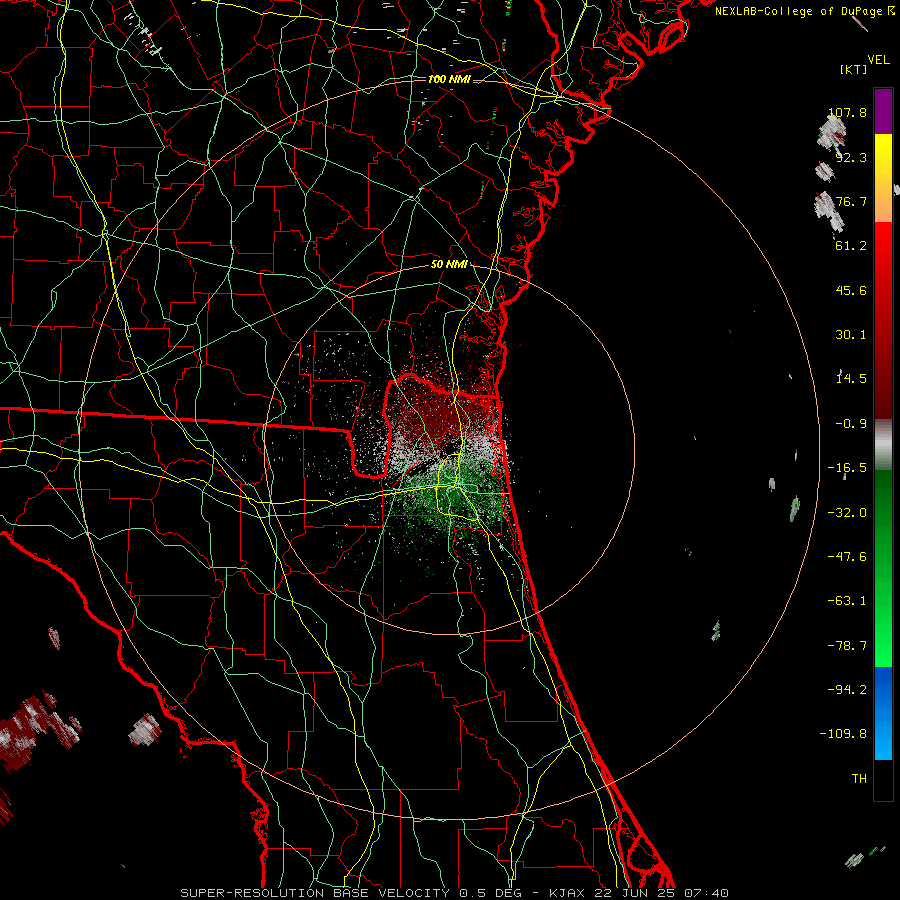900x900 pixels.
Task: Click the -109.8 velocity scale value
Action: [x=843, y=734]
